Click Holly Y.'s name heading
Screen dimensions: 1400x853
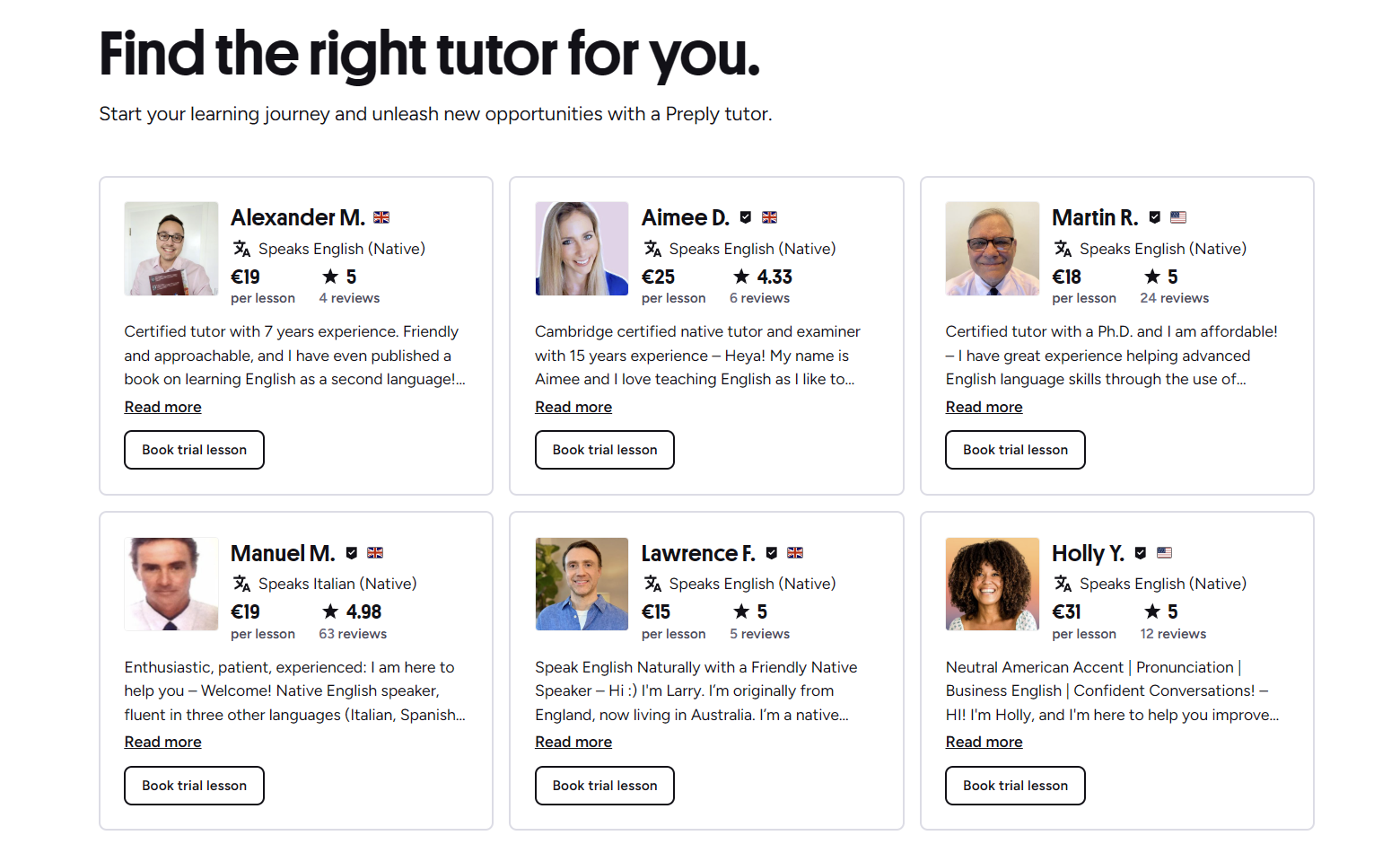point(1088,553)
